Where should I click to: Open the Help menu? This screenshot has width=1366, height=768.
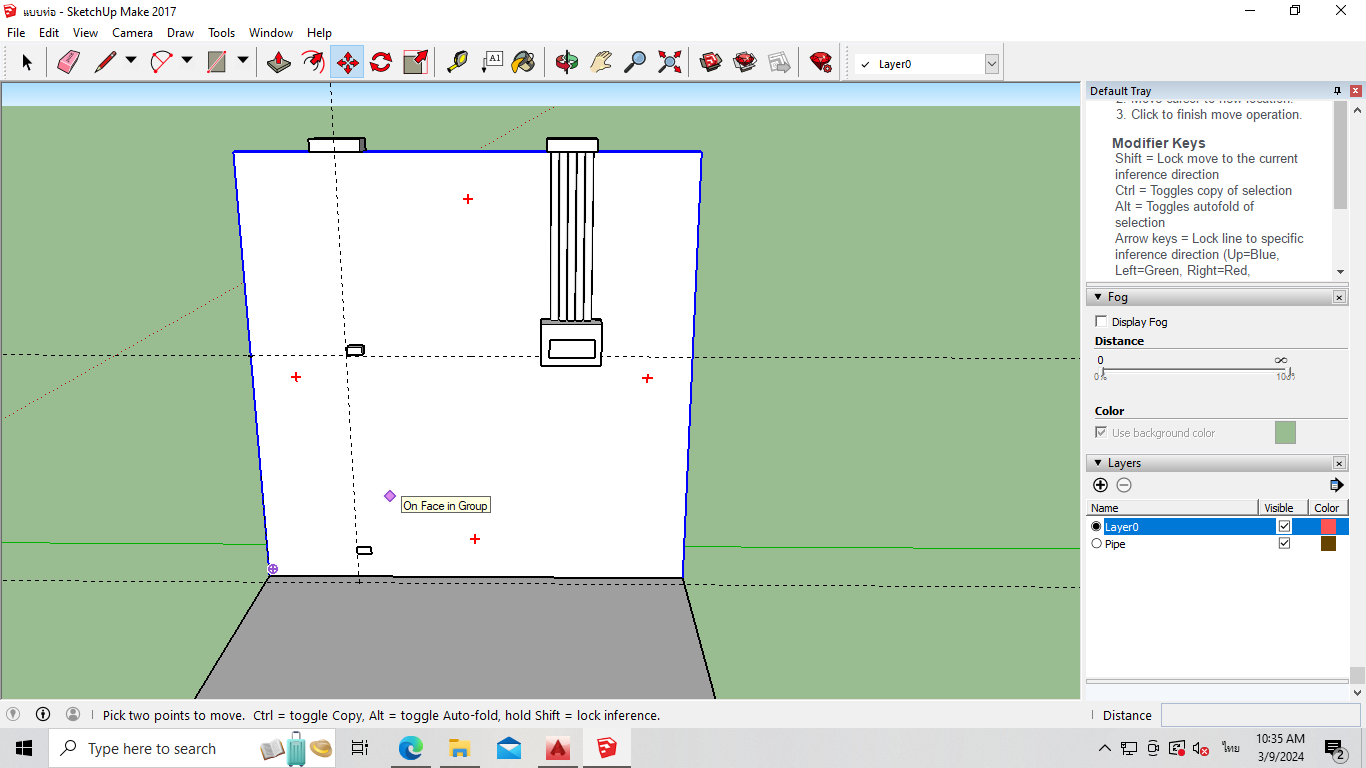[320, 32]
